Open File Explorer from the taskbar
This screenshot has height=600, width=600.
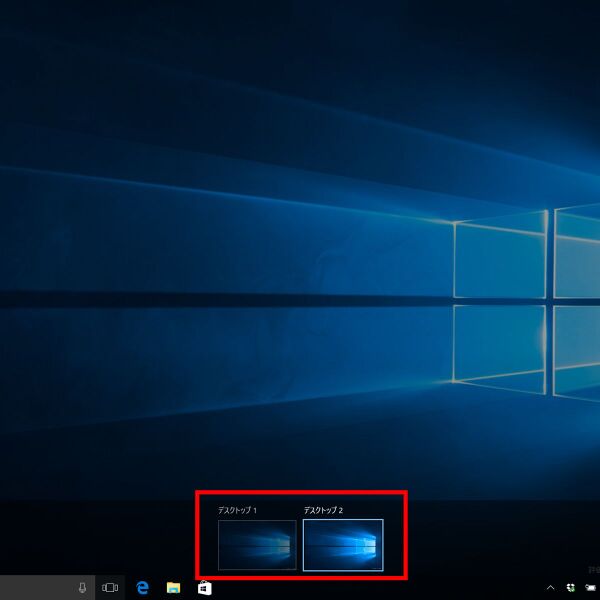(173, 587)
